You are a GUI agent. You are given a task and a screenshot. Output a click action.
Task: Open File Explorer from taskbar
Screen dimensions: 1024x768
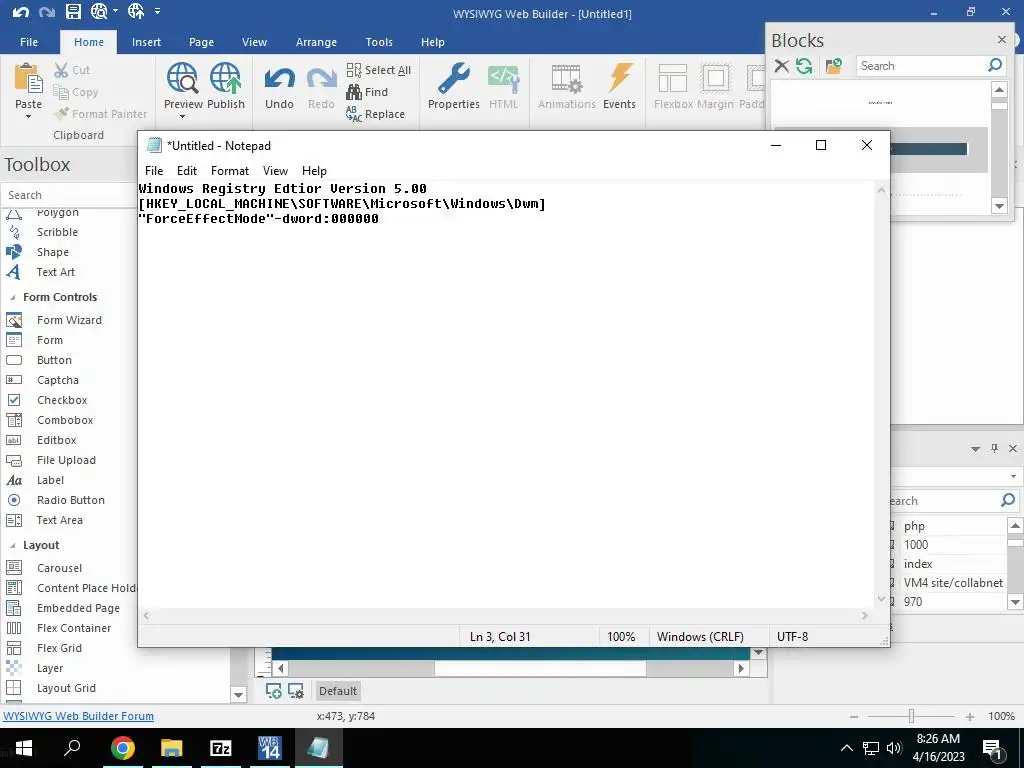[172, 748]
